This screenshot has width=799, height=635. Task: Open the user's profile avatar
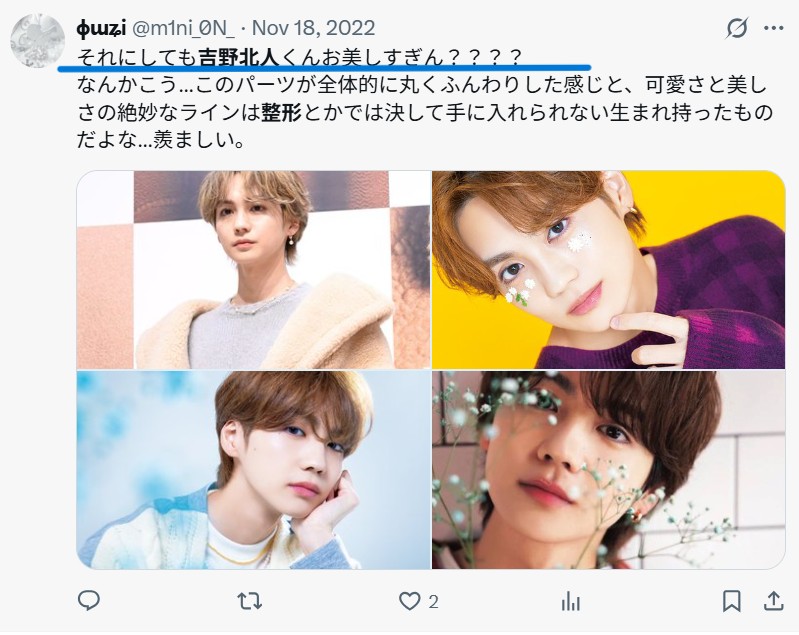click(38, 41)
